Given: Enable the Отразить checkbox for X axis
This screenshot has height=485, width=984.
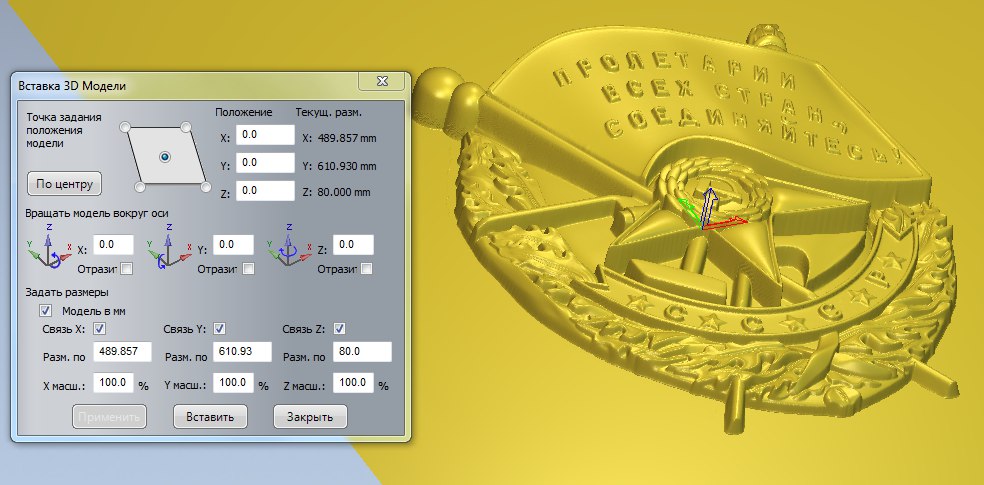Looking at the screenshot, I should pyautogui.click(x=127, y=268).
